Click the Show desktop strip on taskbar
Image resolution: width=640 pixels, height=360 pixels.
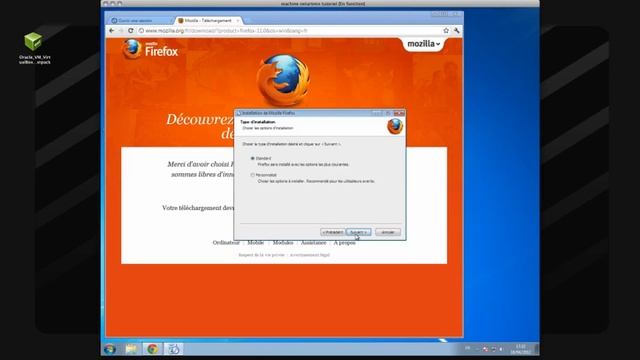[536, 349]
